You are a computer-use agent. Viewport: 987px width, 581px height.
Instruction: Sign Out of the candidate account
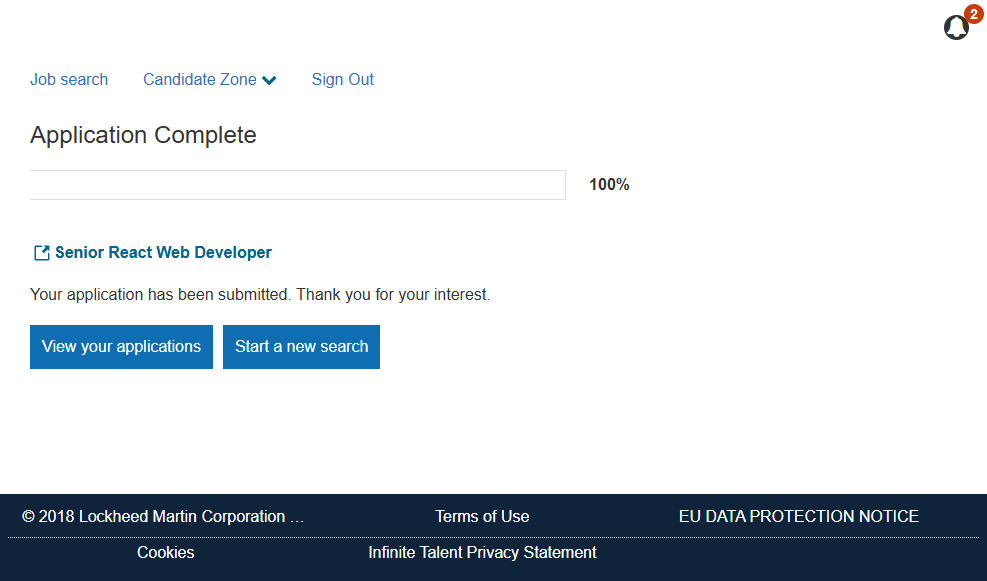pos(342,80)
